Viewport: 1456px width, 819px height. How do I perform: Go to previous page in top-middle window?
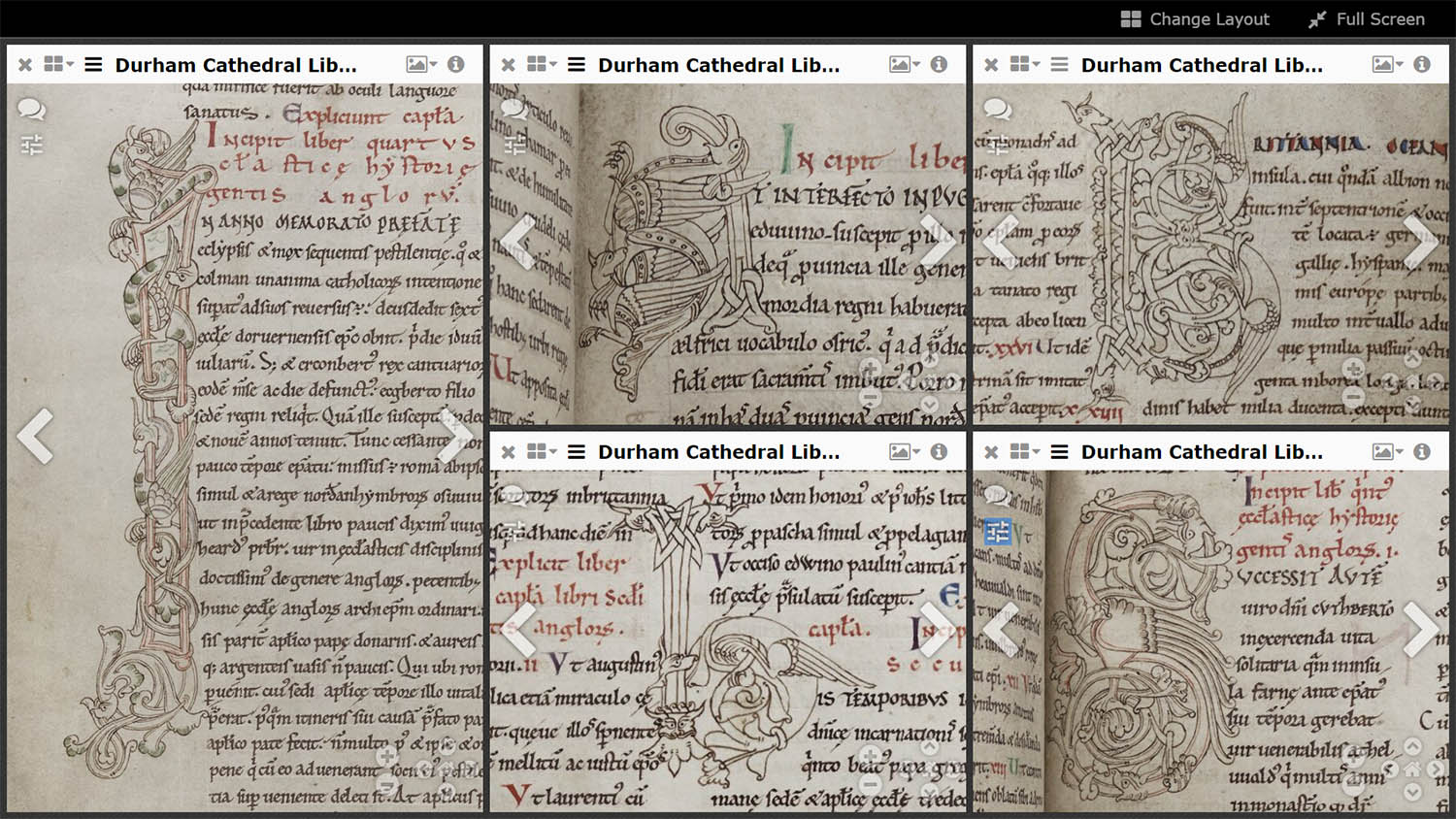point(517,242)
